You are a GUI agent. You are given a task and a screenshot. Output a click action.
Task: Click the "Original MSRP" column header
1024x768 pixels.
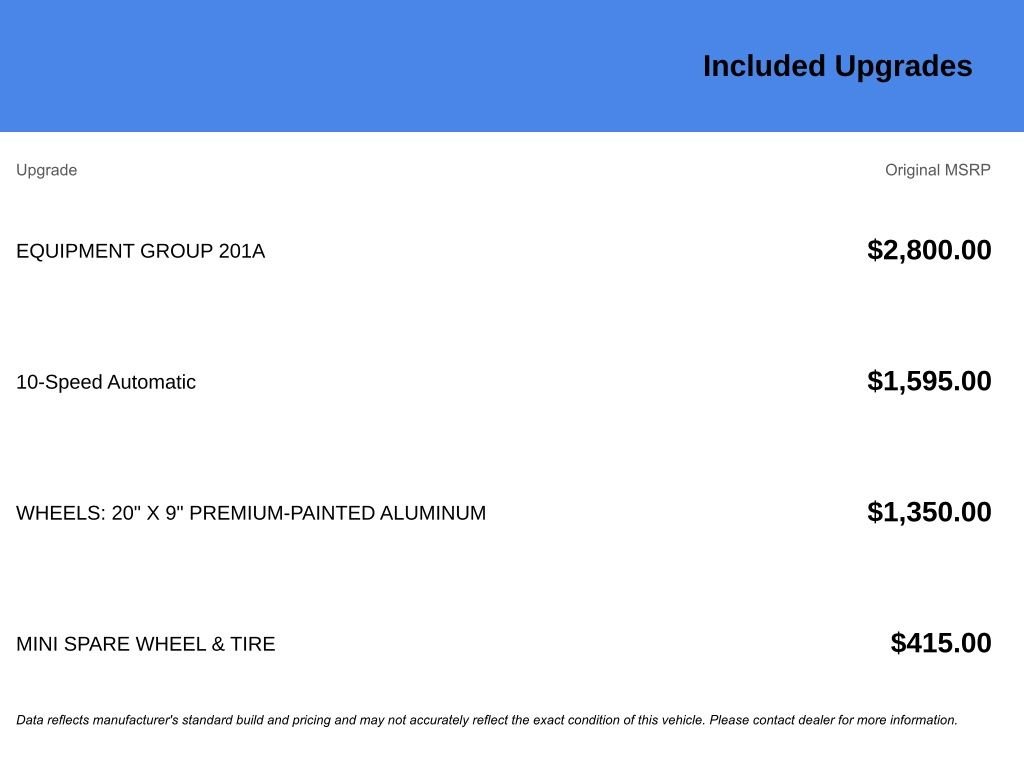tap(937, 170)
